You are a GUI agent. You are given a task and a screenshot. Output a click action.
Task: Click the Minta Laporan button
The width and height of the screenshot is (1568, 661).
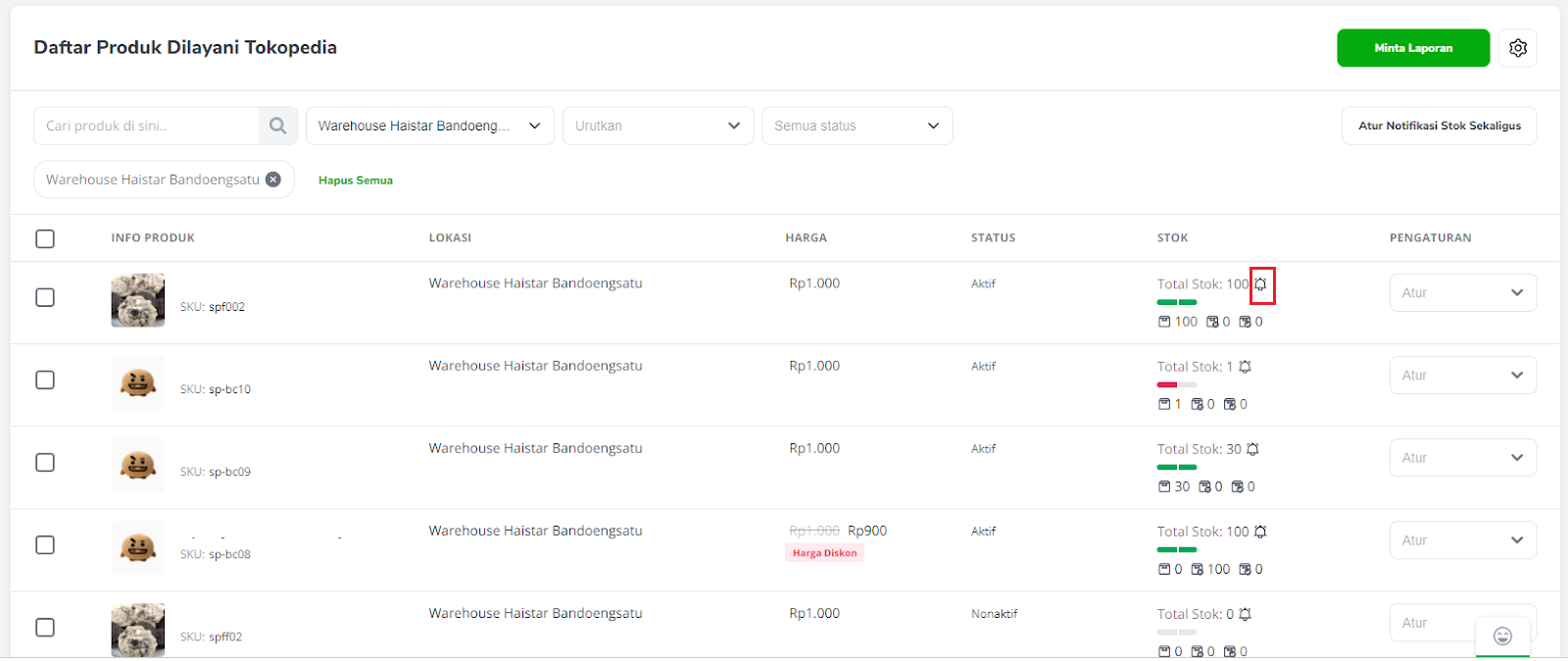[1413, 48]
